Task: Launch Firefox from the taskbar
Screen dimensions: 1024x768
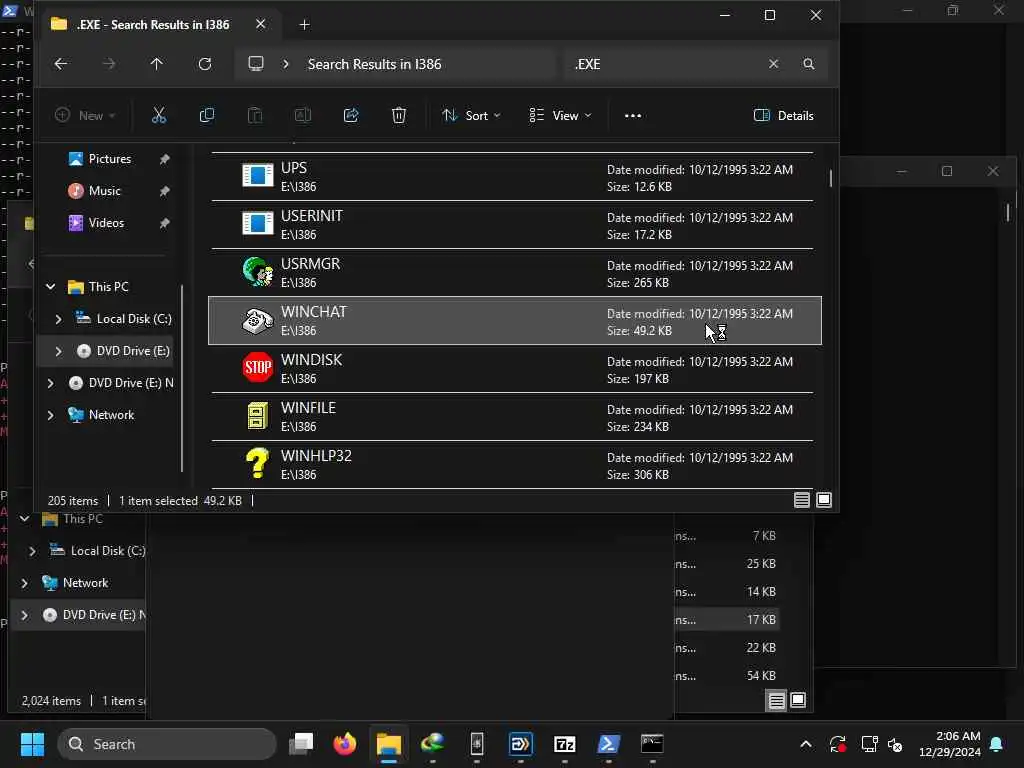Action: pyautogui.click(x=344, y=744)
